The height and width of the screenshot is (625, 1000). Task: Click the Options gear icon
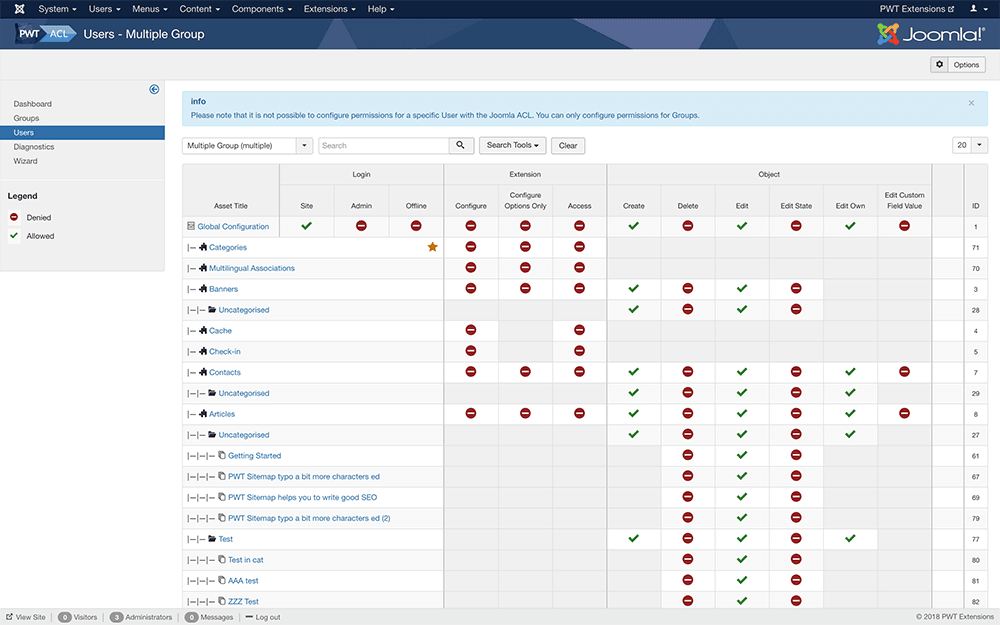click(x=939, y=64)
